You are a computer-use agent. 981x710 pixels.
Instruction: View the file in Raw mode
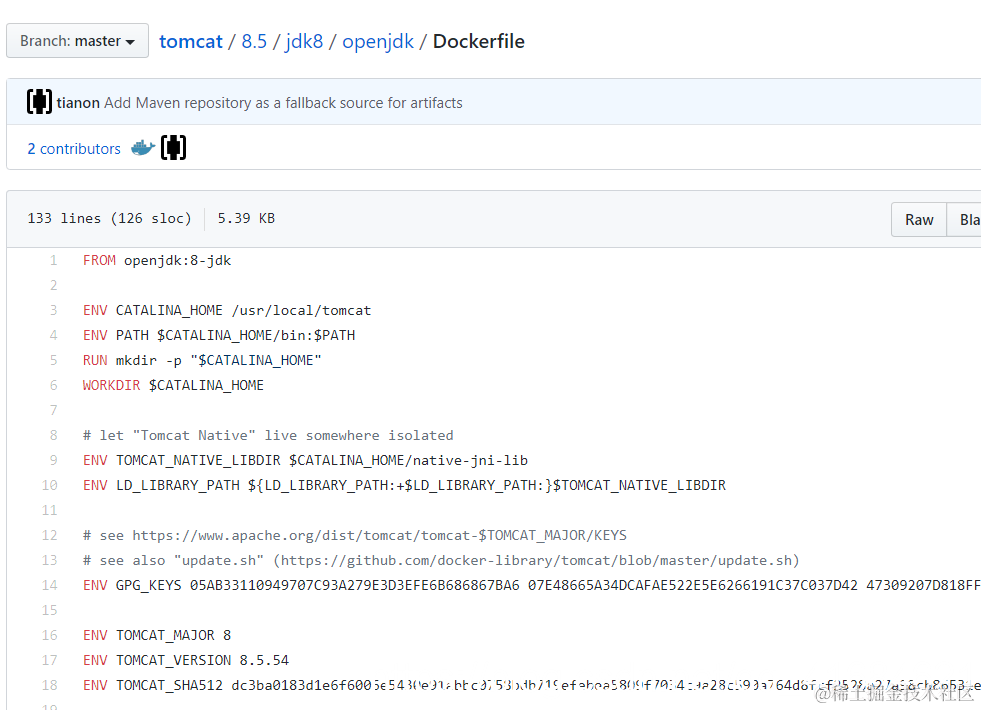(918, 220)
